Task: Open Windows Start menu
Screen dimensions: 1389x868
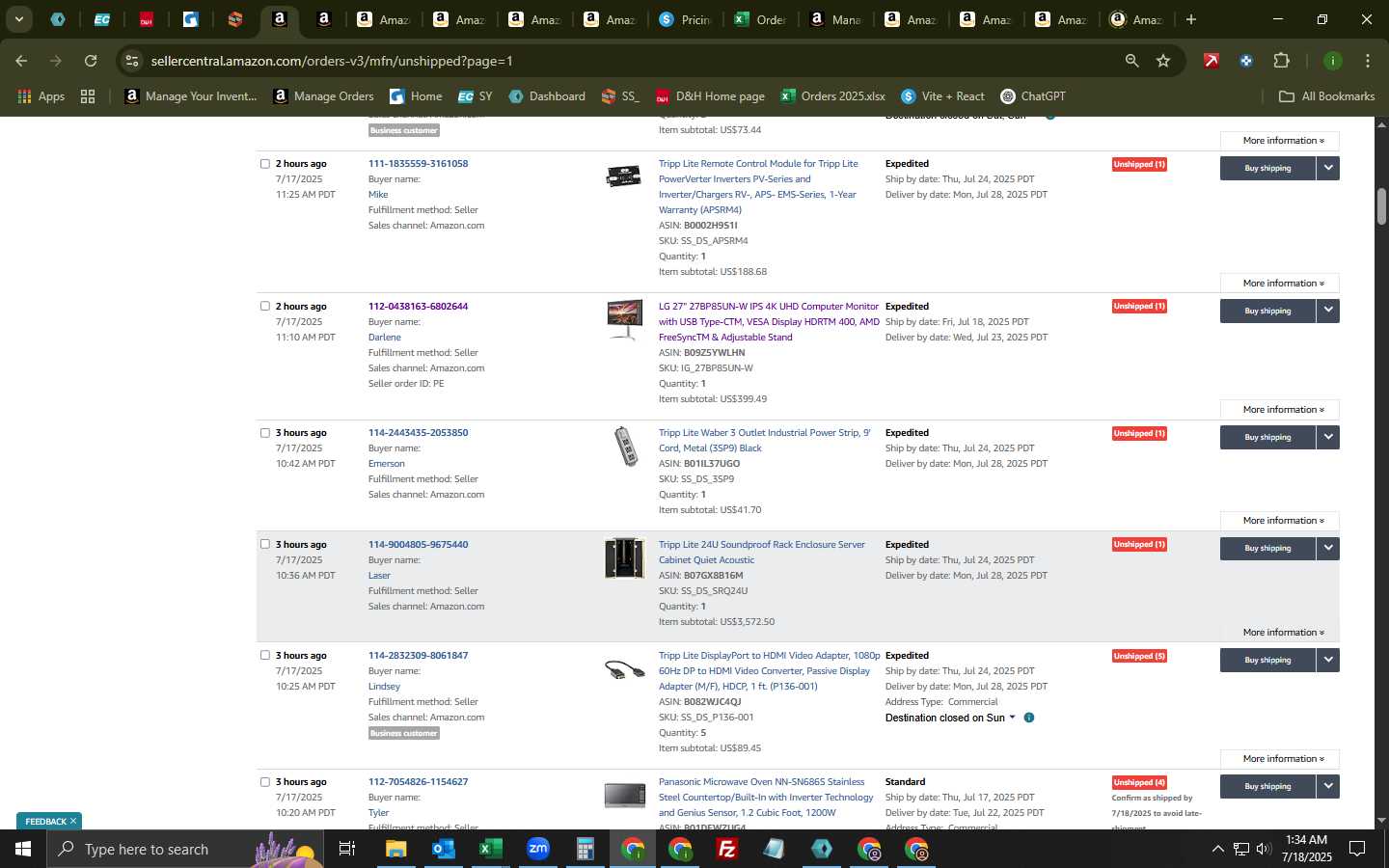Action: click(23, 849)
